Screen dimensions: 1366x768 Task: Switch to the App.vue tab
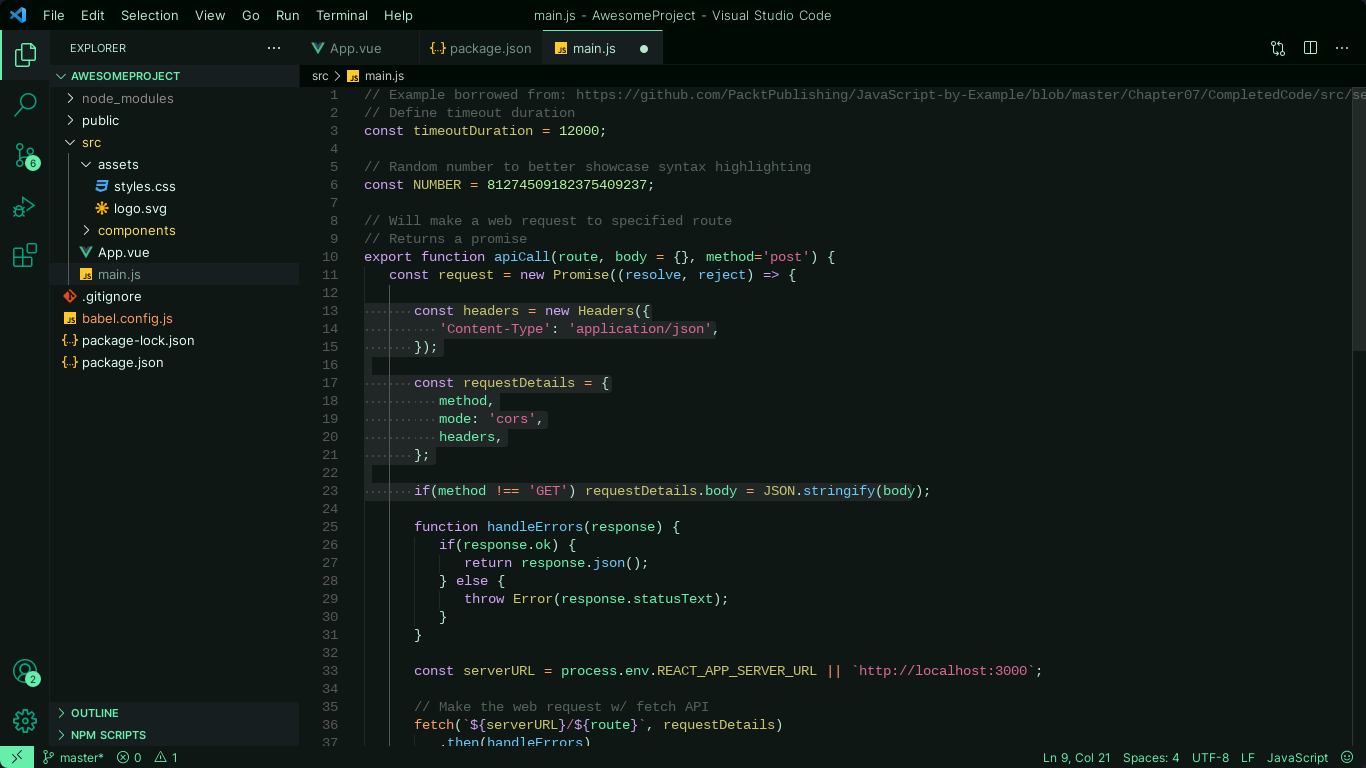pos(357,48)
